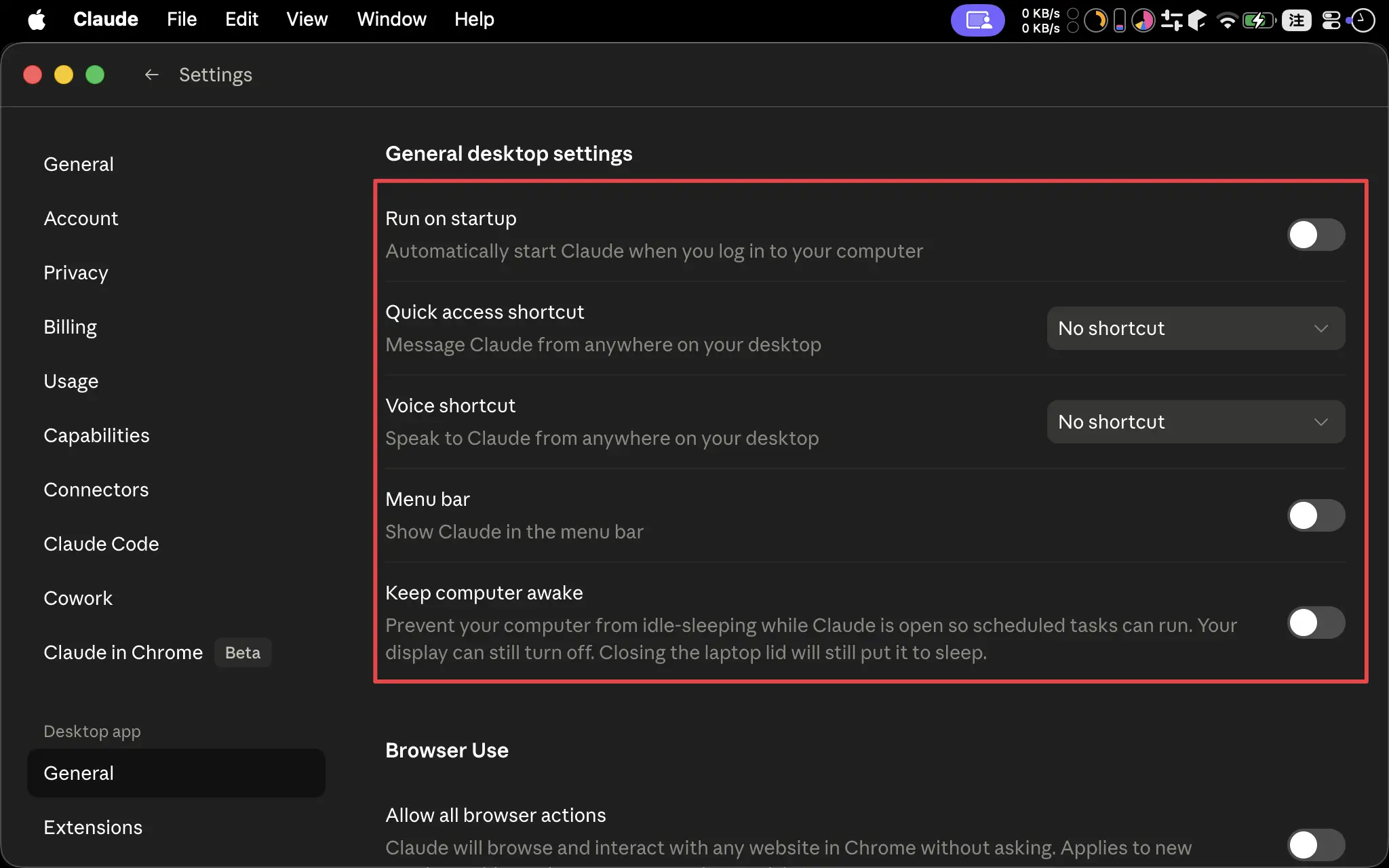Click the clock icon in menu bar
This screenshot has width=1389, height=868.
click(x=1362, y=20)
